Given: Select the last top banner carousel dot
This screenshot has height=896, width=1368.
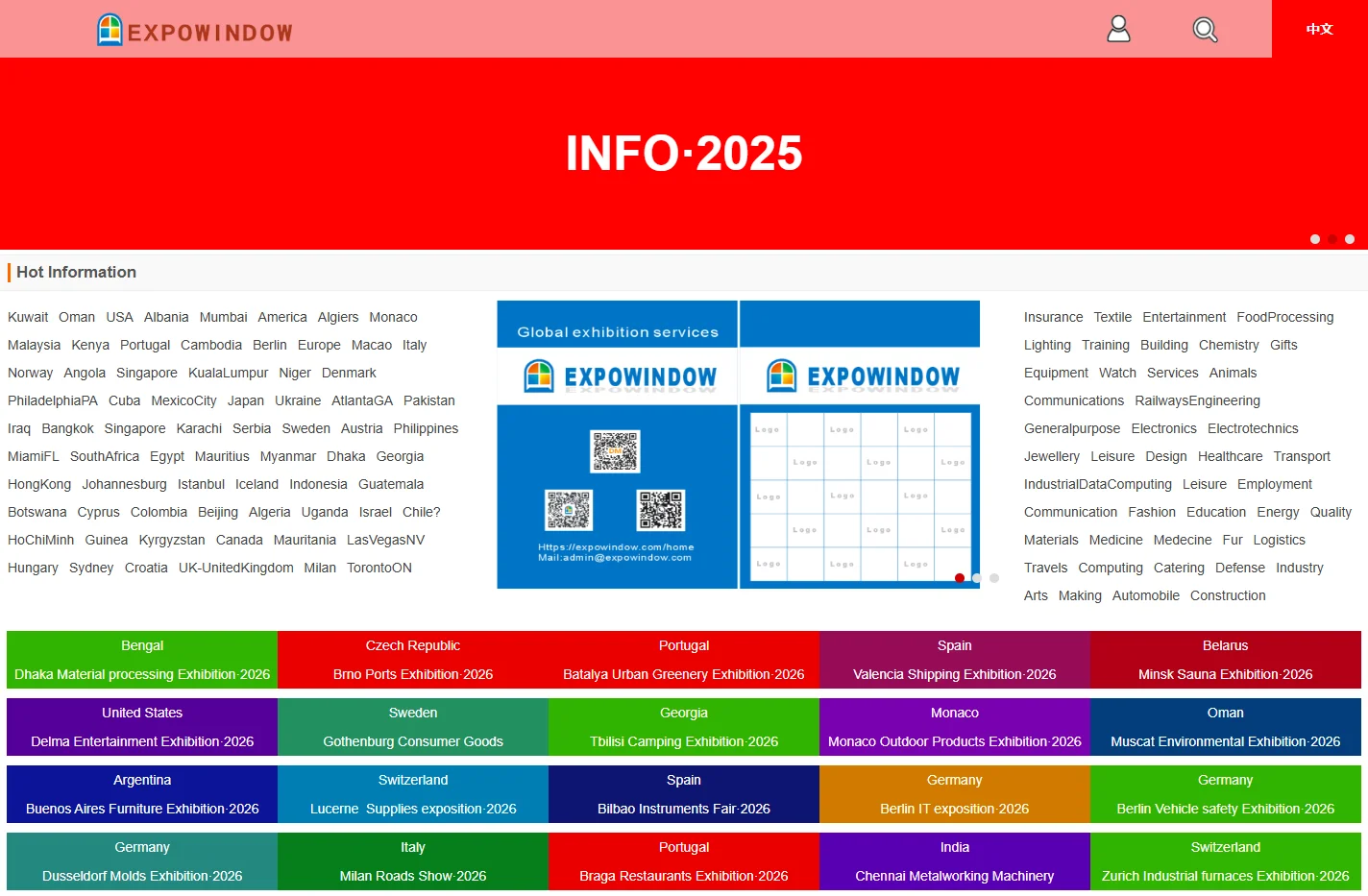Looking at the screenshot, I should tap(1350, 239).
